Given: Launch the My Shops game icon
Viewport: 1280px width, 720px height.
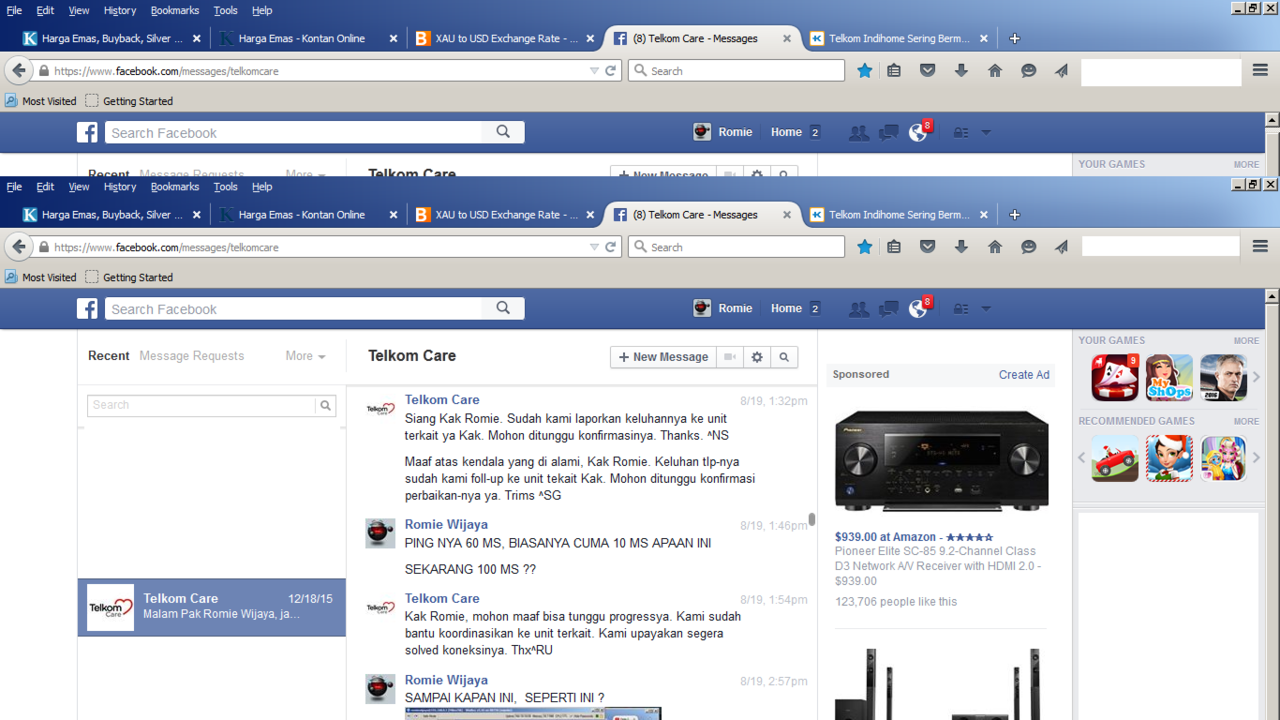Looking at the screenshot, I should click(x=1169, y=377).
